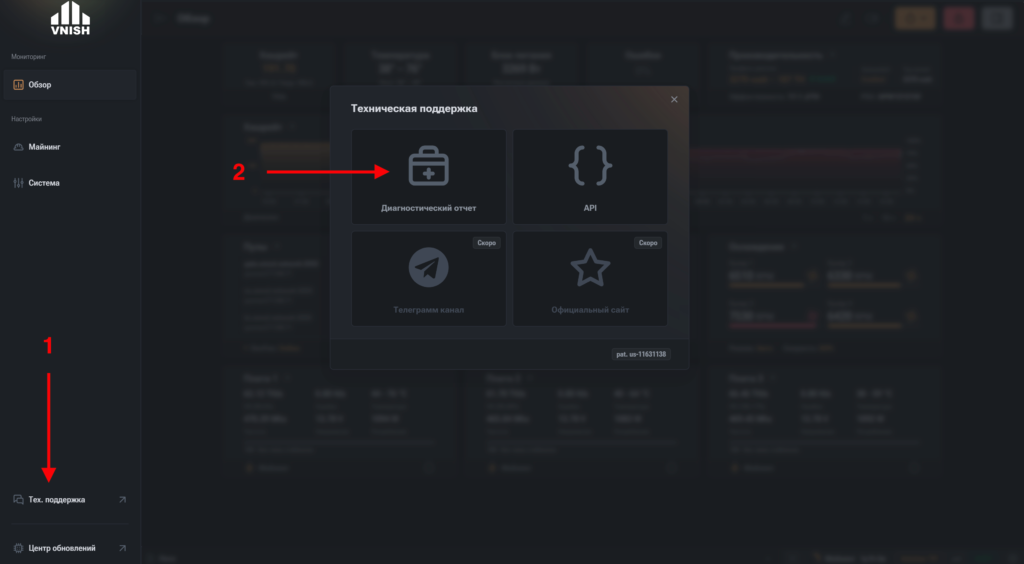Click the Мониторинг section label
This screenshot has height=564, width=1024.
click(x=29, y=57)
